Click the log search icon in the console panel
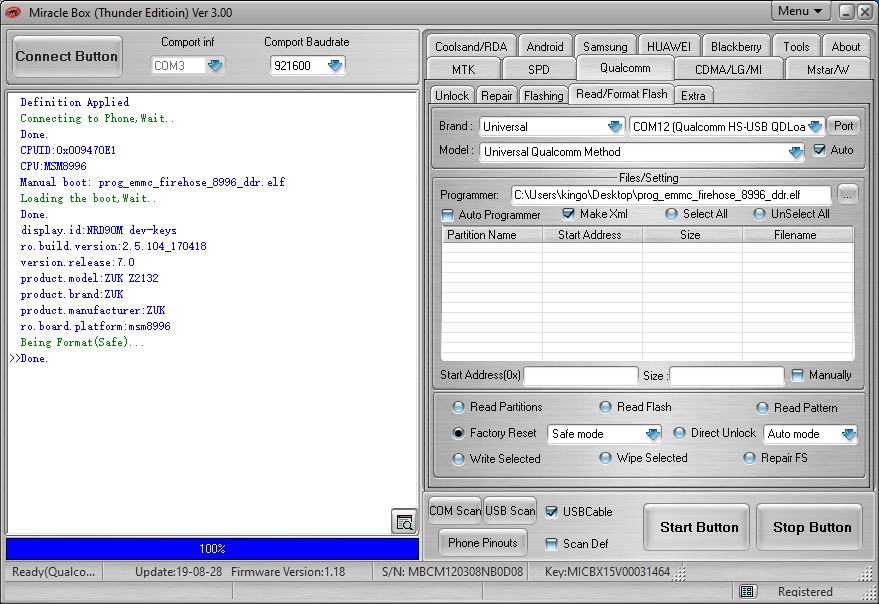Viewport: 879px width, 604px height. (x=404, y=522)
